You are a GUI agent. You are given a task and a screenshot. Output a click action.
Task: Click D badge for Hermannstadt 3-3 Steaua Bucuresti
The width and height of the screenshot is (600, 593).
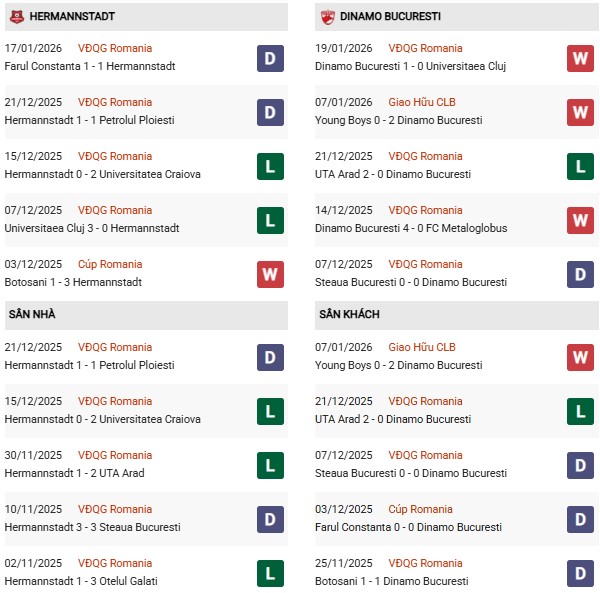coord(270,519)
